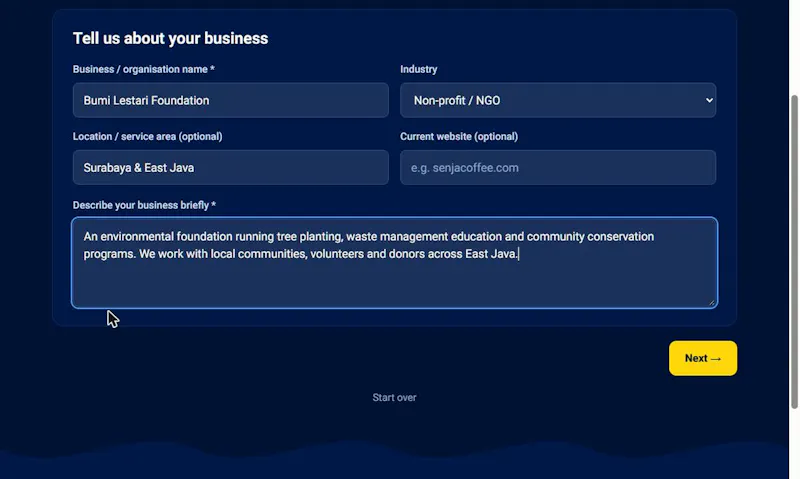Click the Business / organisation name field
Viewport: 800px width, 479px height.
(231, 100)
